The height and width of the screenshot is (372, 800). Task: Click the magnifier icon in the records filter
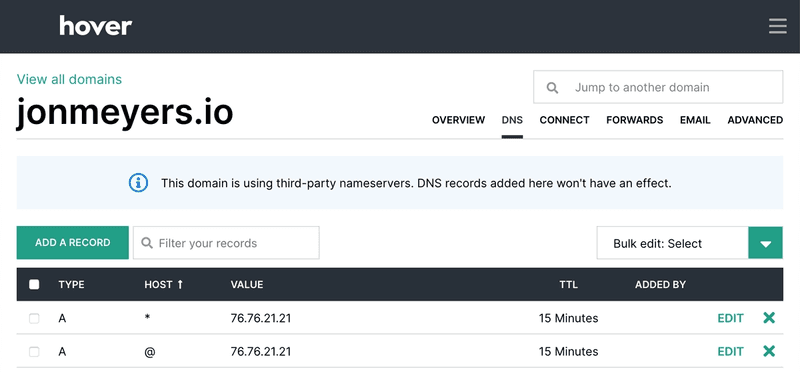[147, 243]
